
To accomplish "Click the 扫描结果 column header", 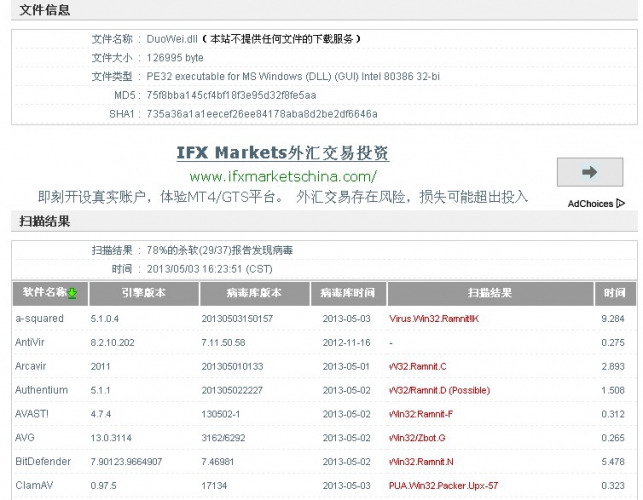I will (489, 294).
